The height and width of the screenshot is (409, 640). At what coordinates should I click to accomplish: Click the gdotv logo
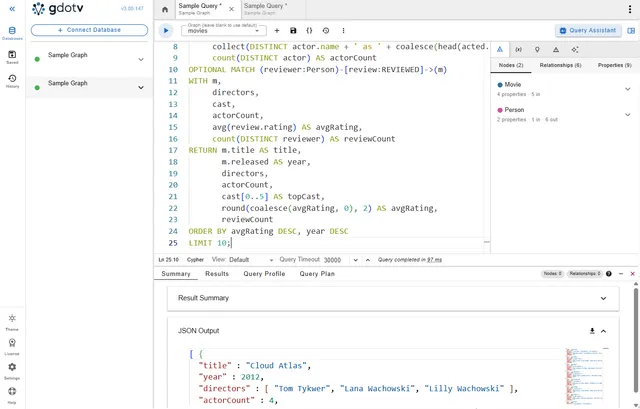(x=57, y=9)
